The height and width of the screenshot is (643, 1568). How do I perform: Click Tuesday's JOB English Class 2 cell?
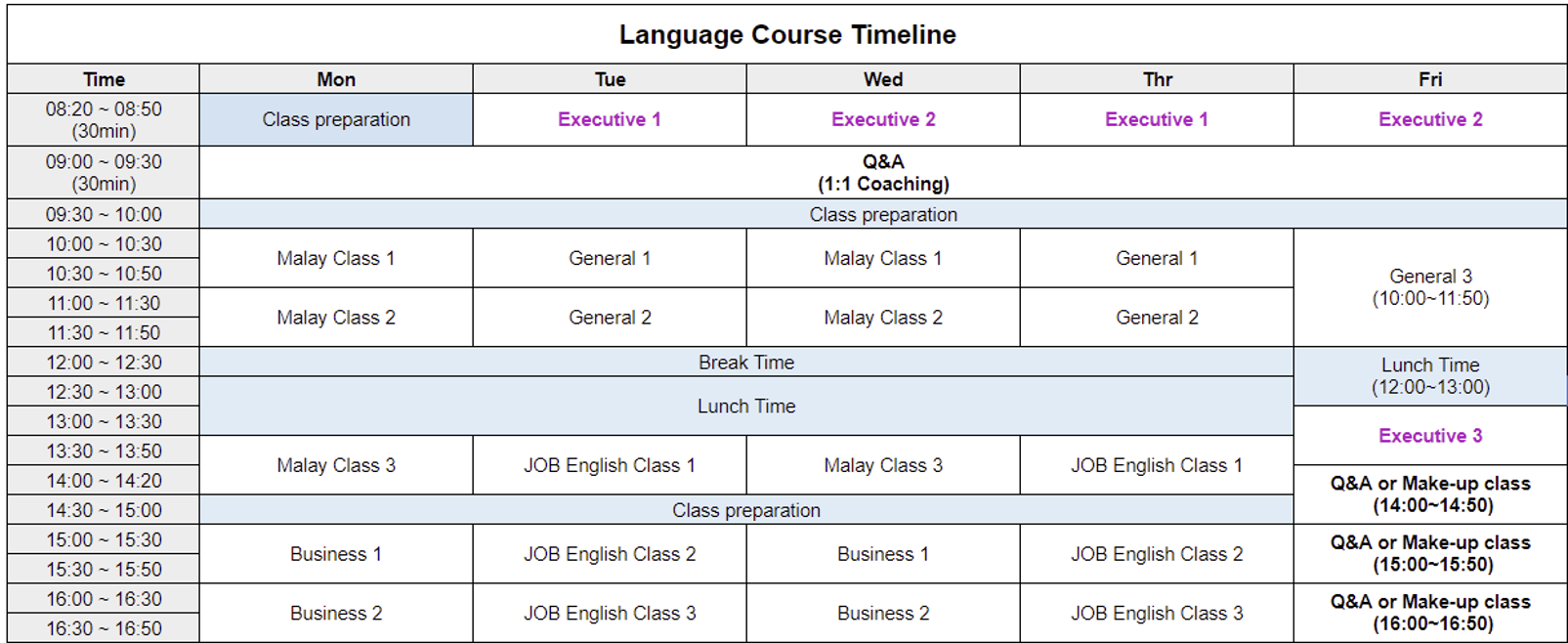click(610, 554)
